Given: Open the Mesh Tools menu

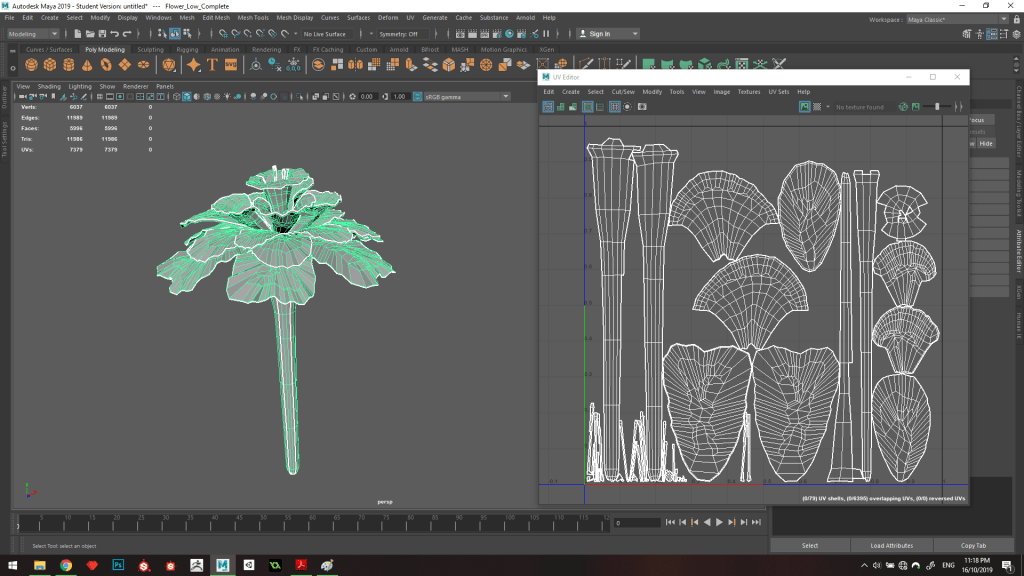Looking at the screenshot, I should click(x=252, y=18).
